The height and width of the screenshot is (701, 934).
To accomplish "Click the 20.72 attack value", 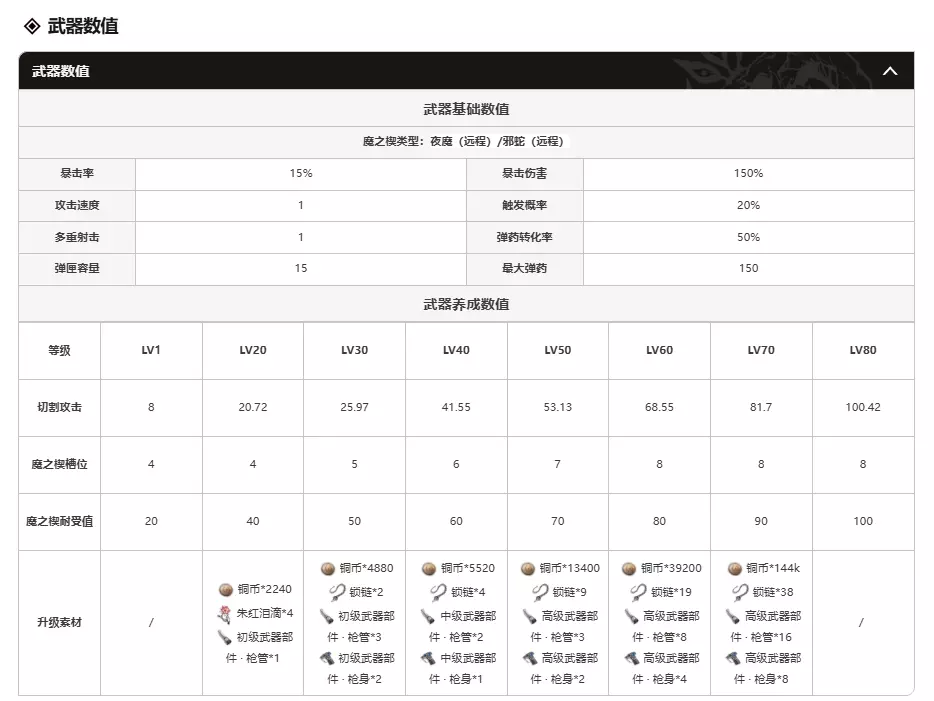I will coord(253,407).
